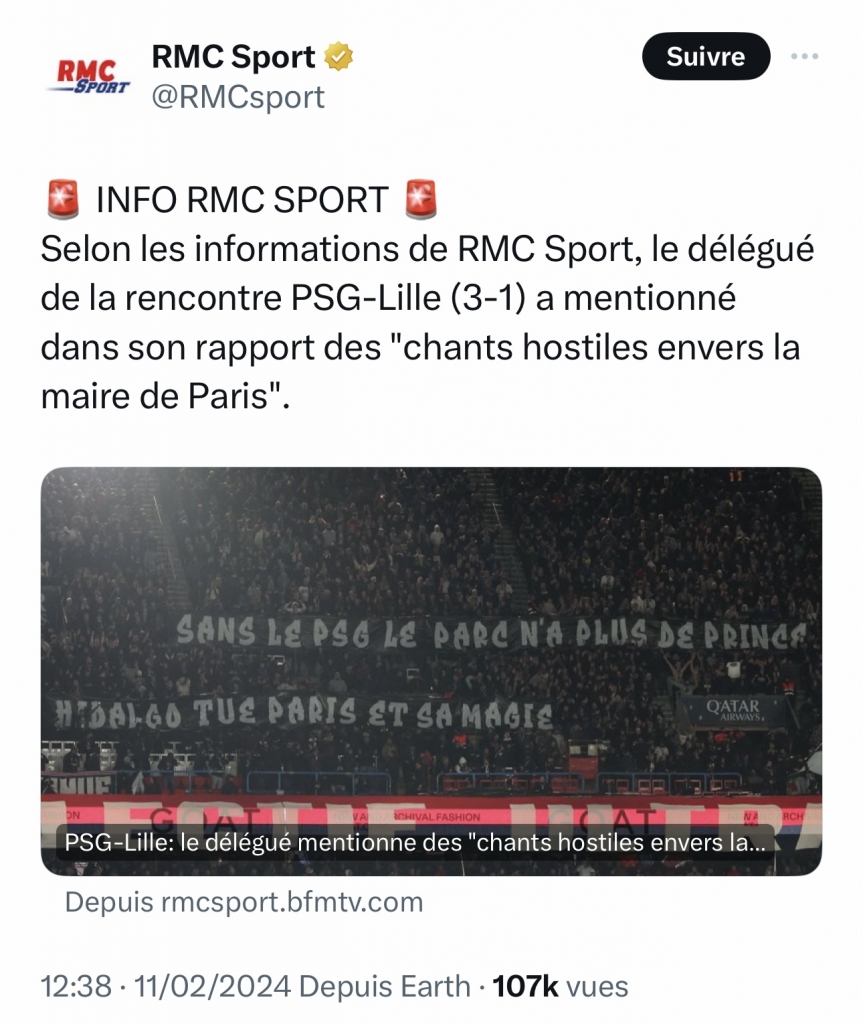
Task: Click the PSG-Lille article headline caption
Action: point(415,842)
